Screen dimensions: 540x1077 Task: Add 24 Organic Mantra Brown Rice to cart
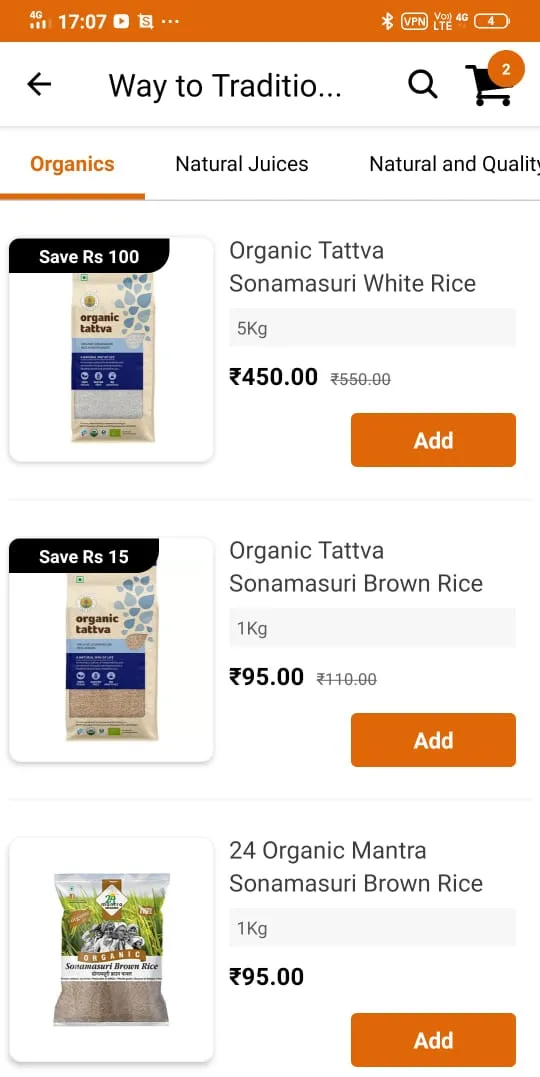(434, 1040)
